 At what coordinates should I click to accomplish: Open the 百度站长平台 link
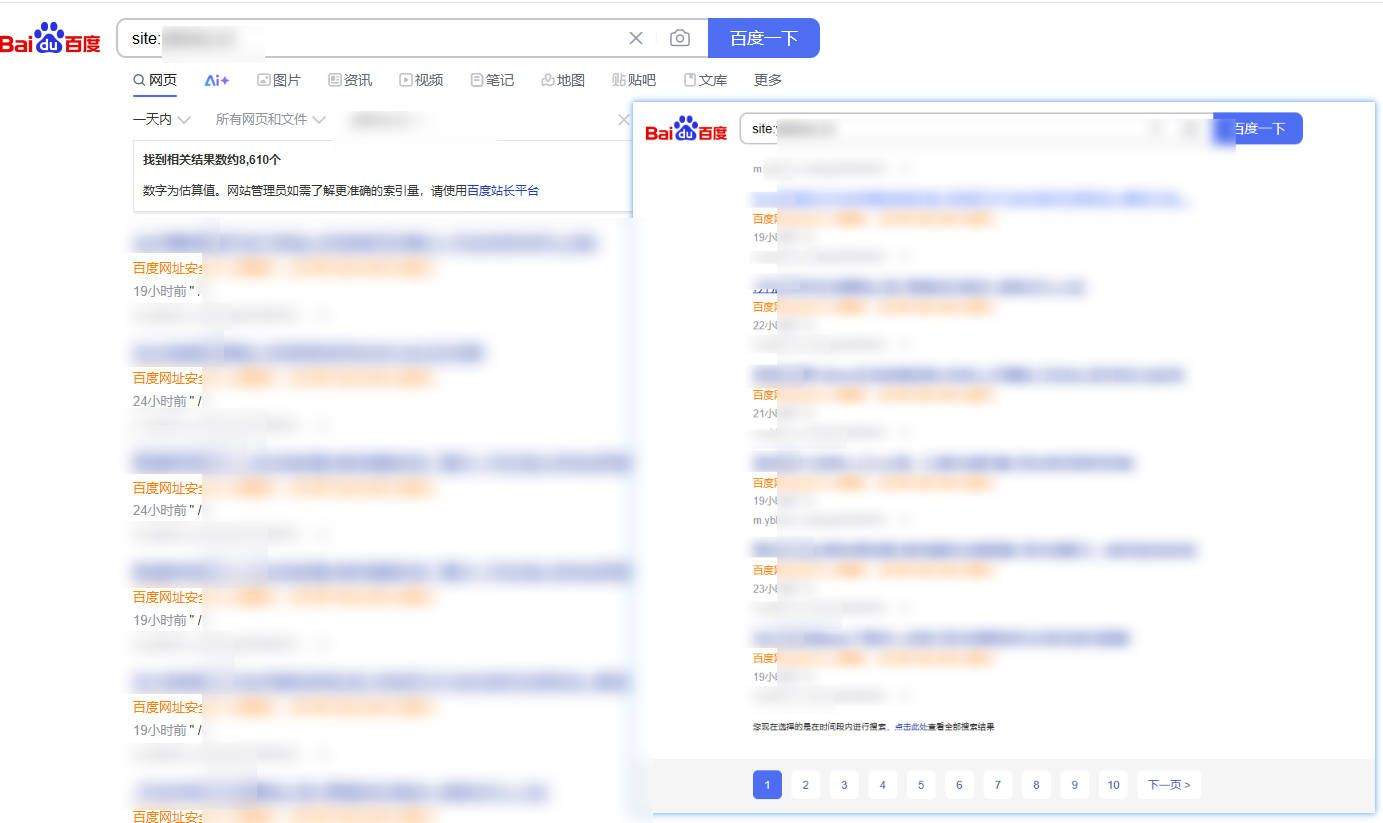coord(503,190)
